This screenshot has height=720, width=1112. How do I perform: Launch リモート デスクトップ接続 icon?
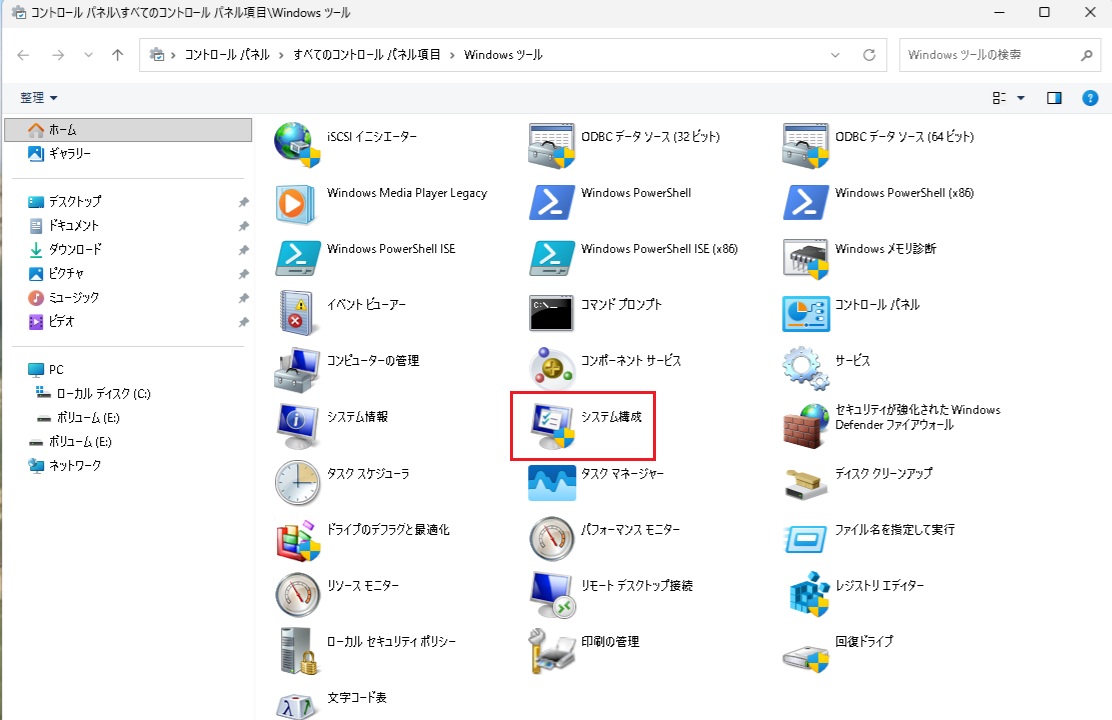(x=552, y=594)
